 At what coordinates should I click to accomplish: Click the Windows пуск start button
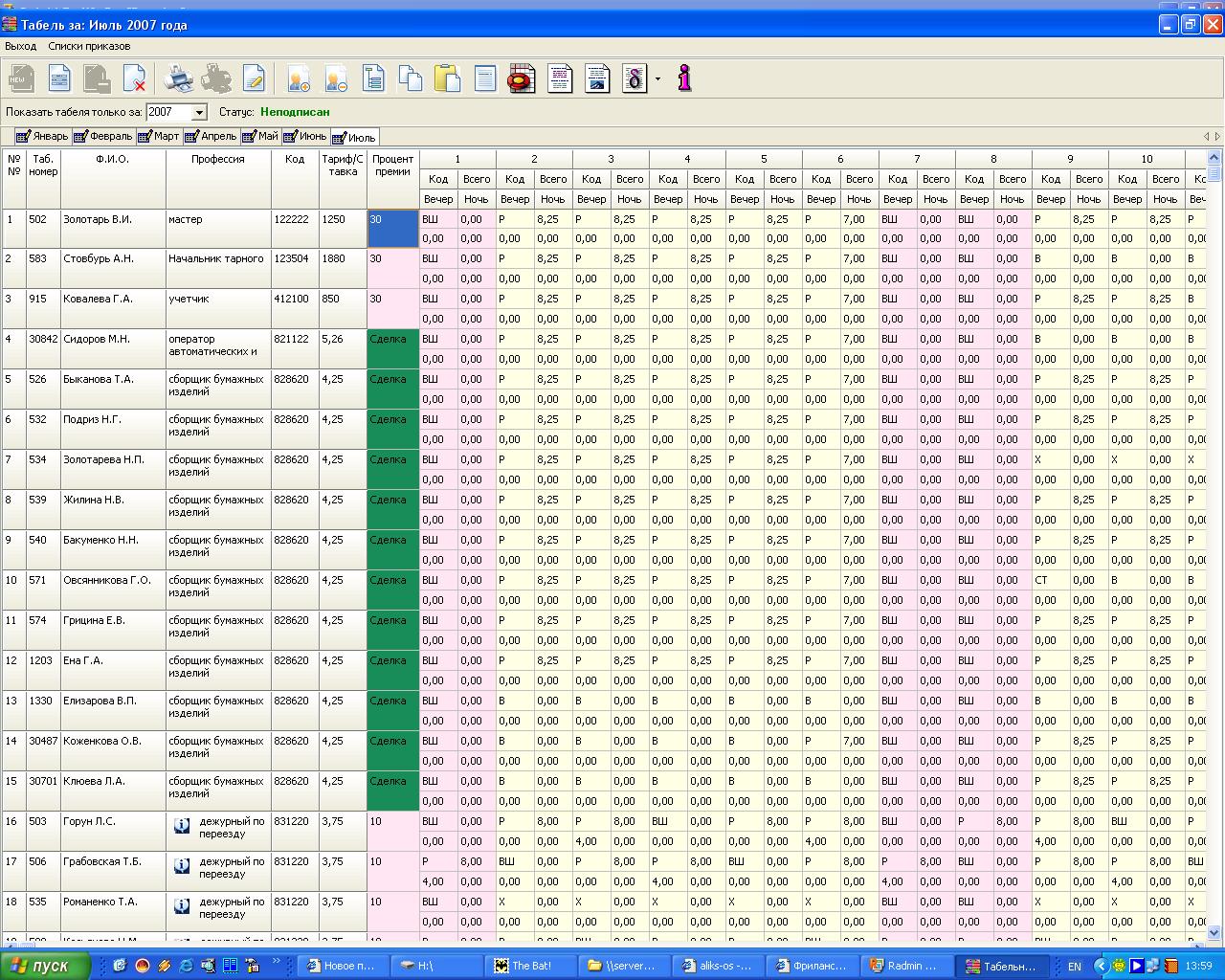tap(45, 966)
